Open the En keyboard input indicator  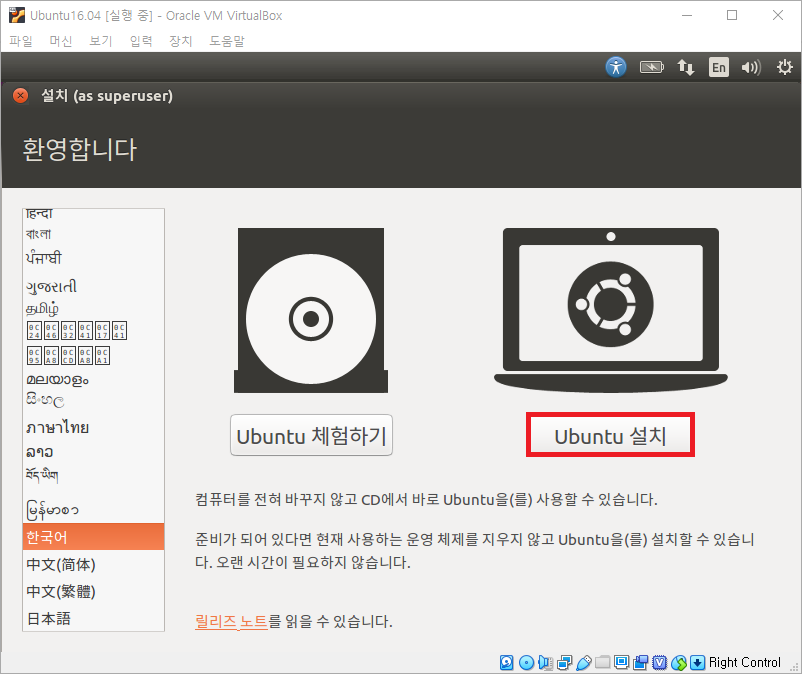pyautogui.click(x=719, y=67)
